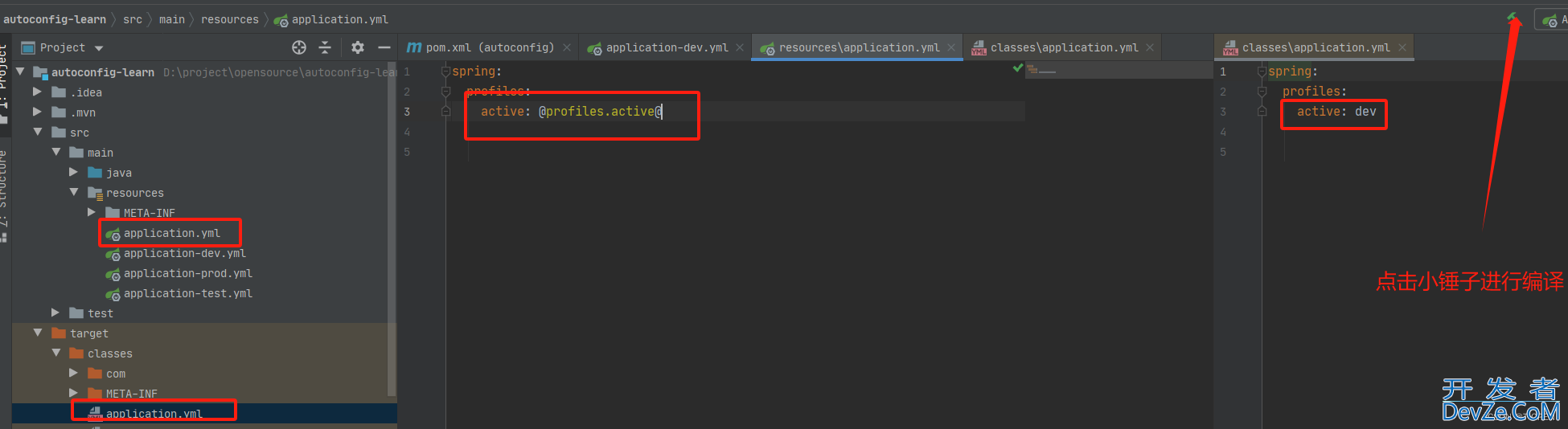The height and width of the screenshot is (429, 1568).
Task: Open the run configuration selector at top right
Action: [x=1551, y=19]
